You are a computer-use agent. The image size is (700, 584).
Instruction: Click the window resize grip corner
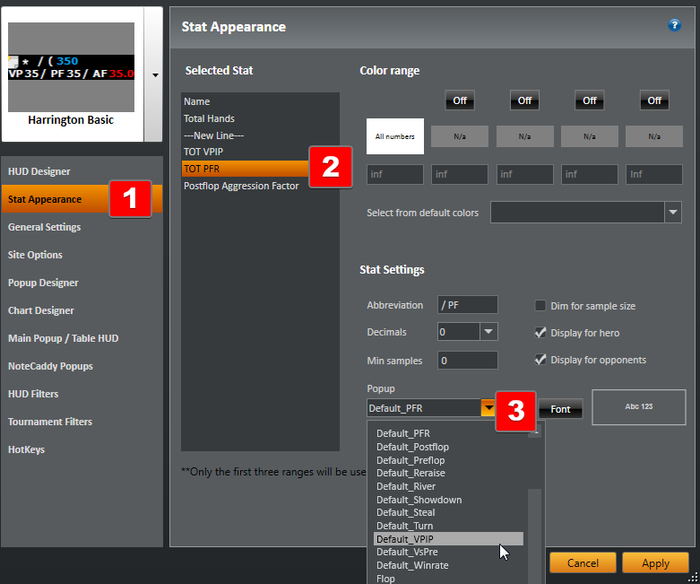695,578
